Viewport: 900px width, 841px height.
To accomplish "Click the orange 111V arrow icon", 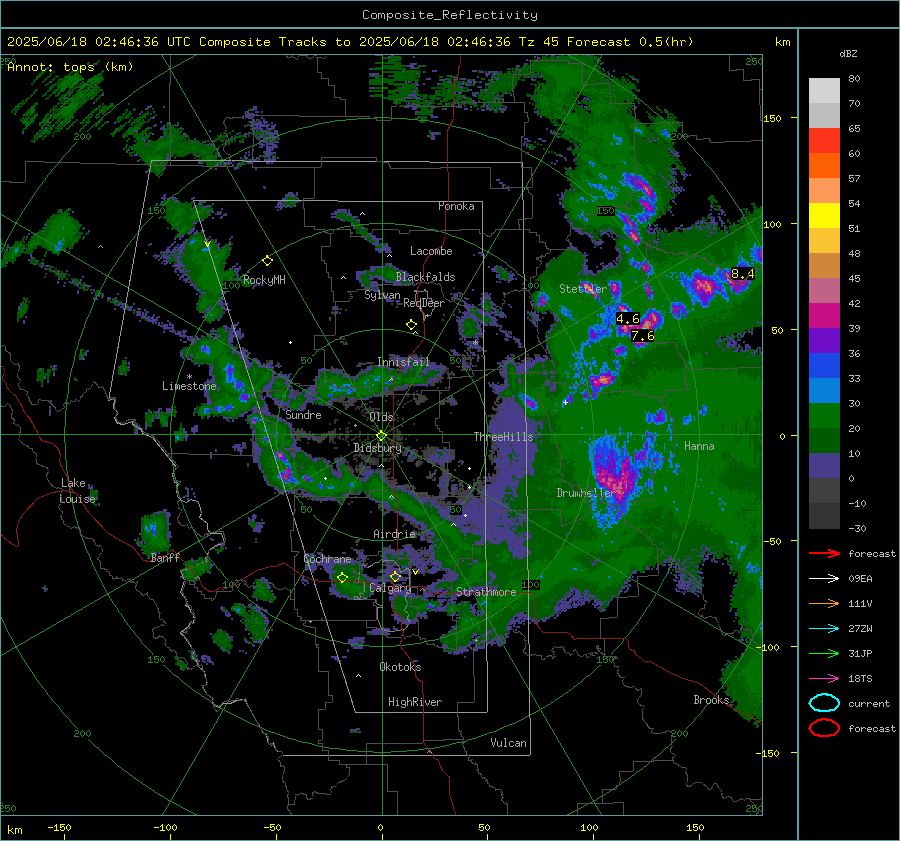I will click(824, 603).
